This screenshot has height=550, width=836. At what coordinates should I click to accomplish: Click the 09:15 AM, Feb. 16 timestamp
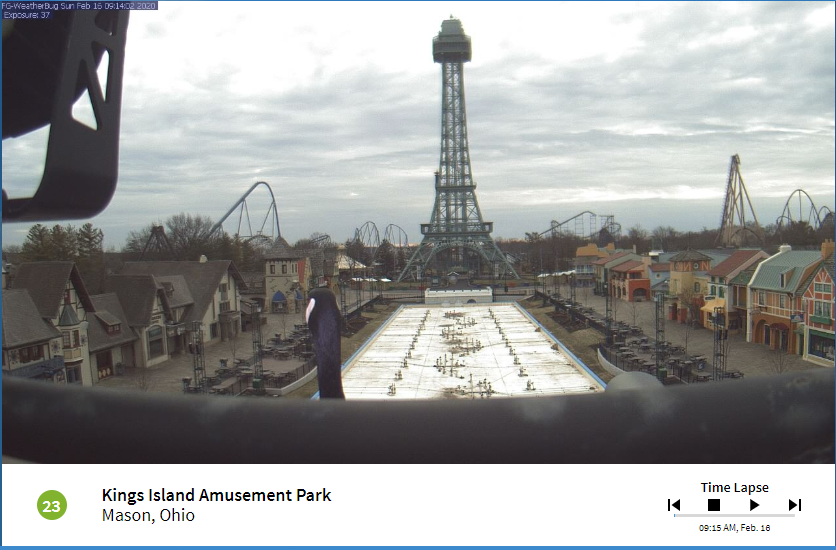point(734,528)
